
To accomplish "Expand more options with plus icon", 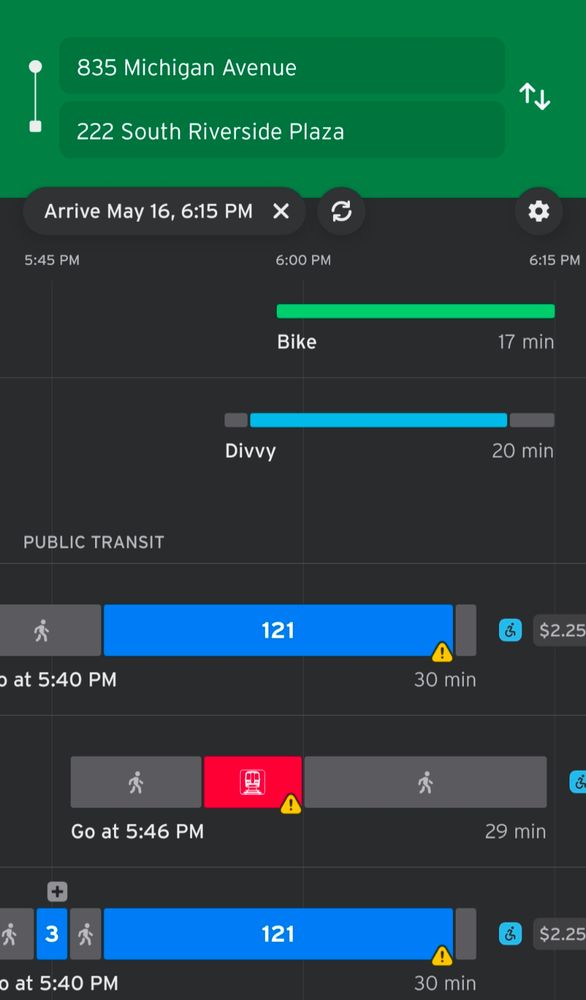I will pyautogui.click(x=57, y=892).
